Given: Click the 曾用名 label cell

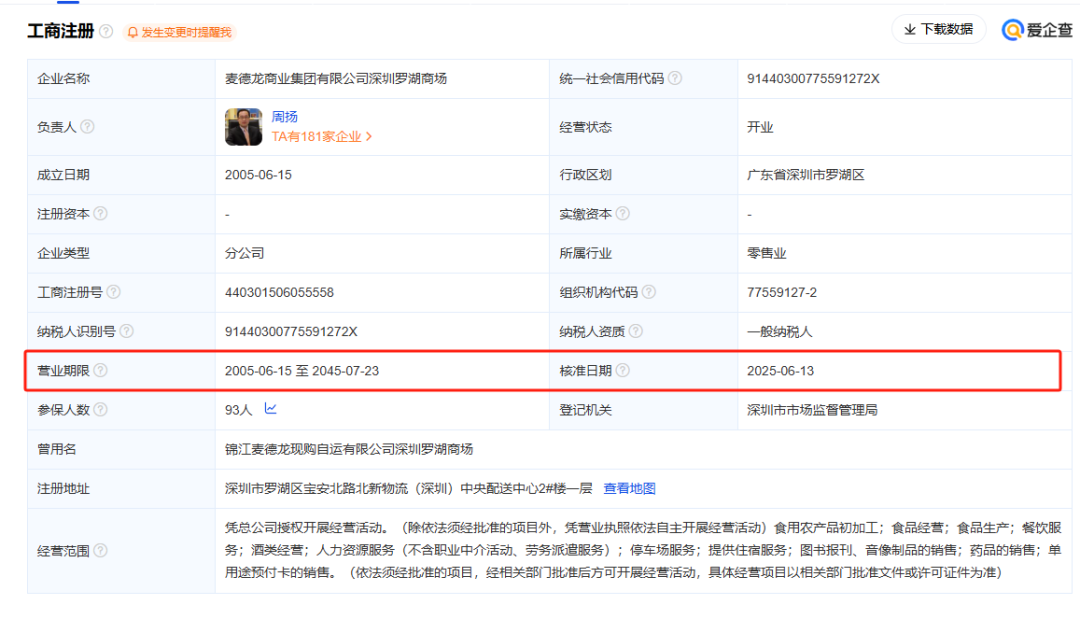Looking at the screenshot, I should (121, 450).
